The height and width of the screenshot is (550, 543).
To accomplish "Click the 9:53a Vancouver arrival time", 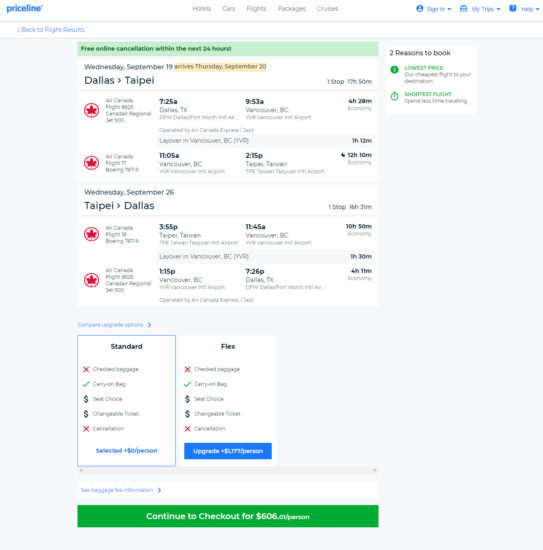I will click(254, 101).
